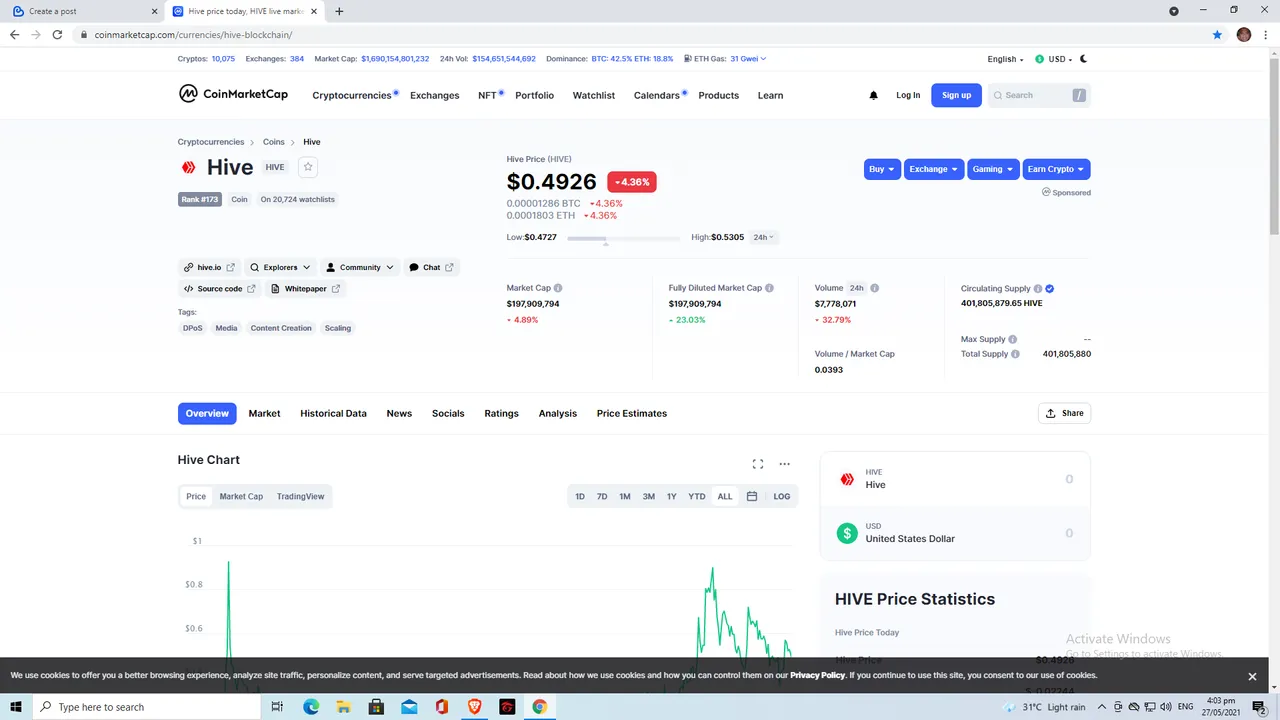
Task: Open the notifications bell
Action: click(x=873, y=95)
